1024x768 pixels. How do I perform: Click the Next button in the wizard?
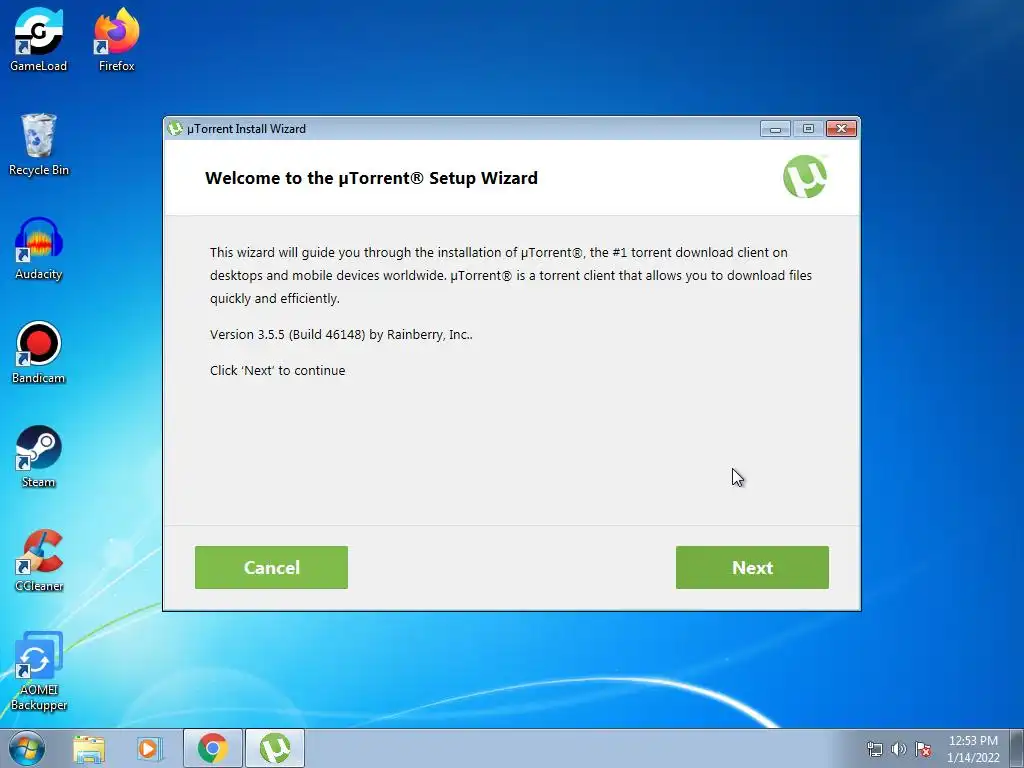(752, 567)
